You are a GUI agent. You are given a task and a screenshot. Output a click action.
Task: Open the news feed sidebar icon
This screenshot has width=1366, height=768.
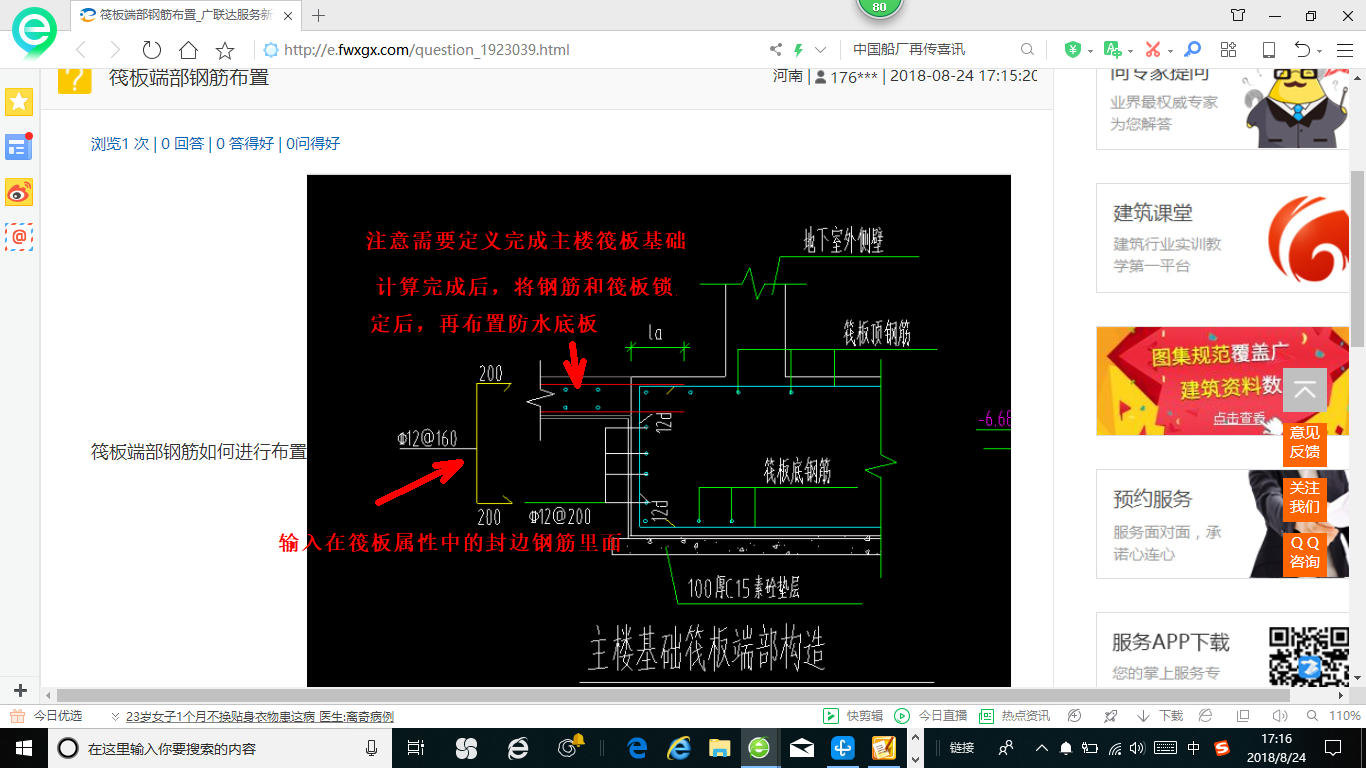pos(19,146)
